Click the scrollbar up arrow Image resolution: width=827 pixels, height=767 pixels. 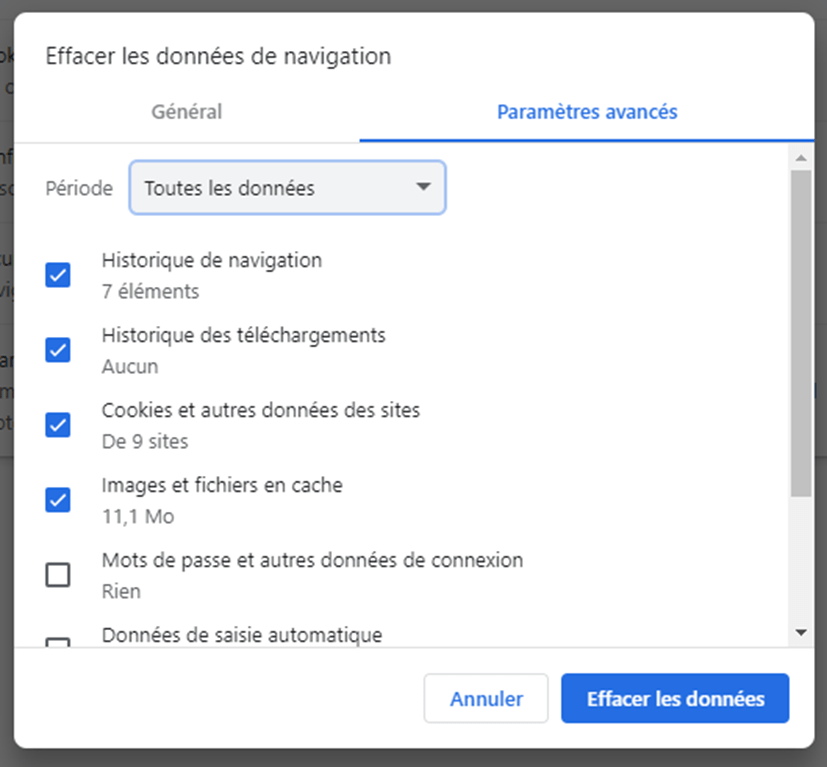[800, 158]
